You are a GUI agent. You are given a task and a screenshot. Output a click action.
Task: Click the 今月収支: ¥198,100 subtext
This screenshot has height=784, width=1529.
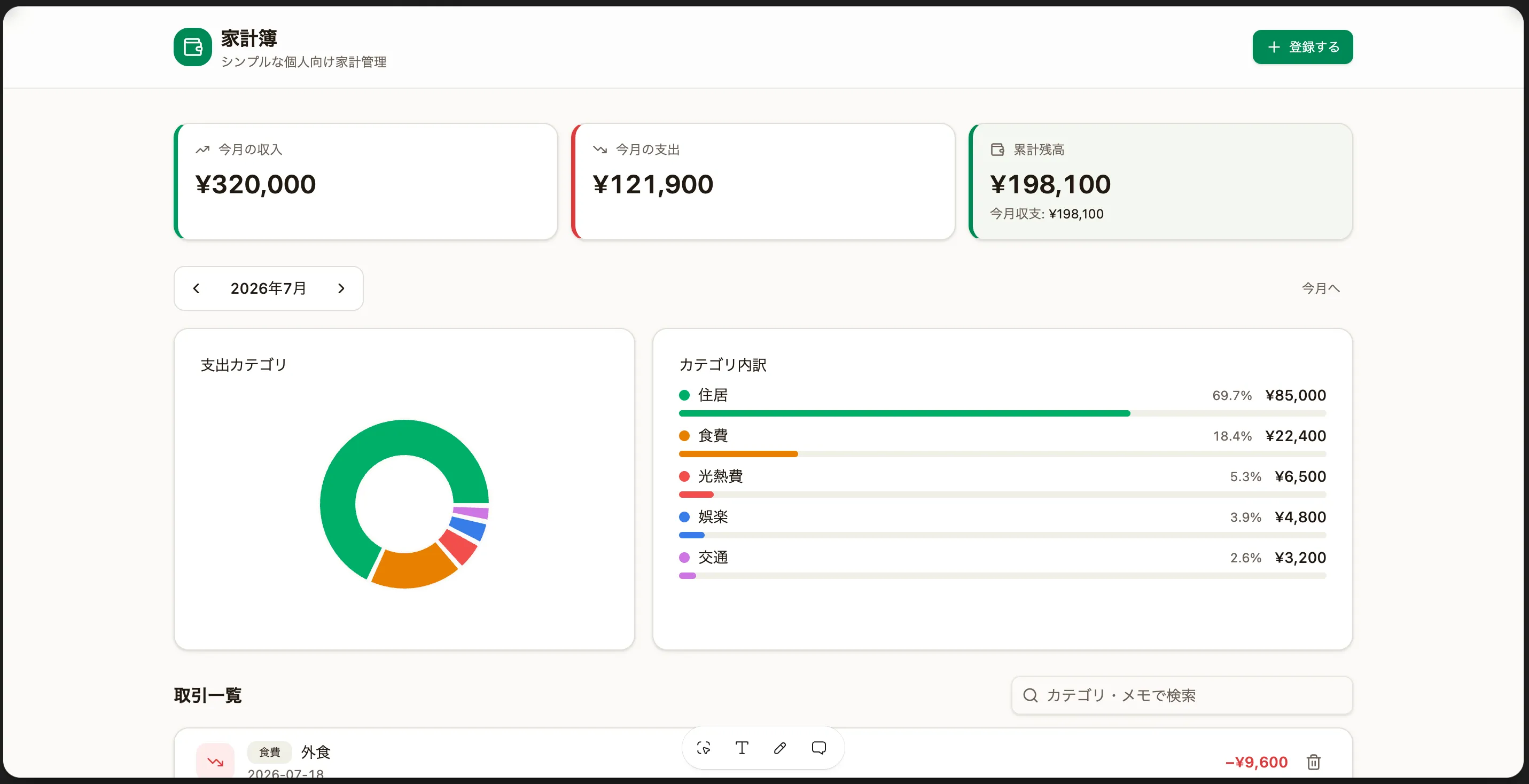(x=1047, y=214)
